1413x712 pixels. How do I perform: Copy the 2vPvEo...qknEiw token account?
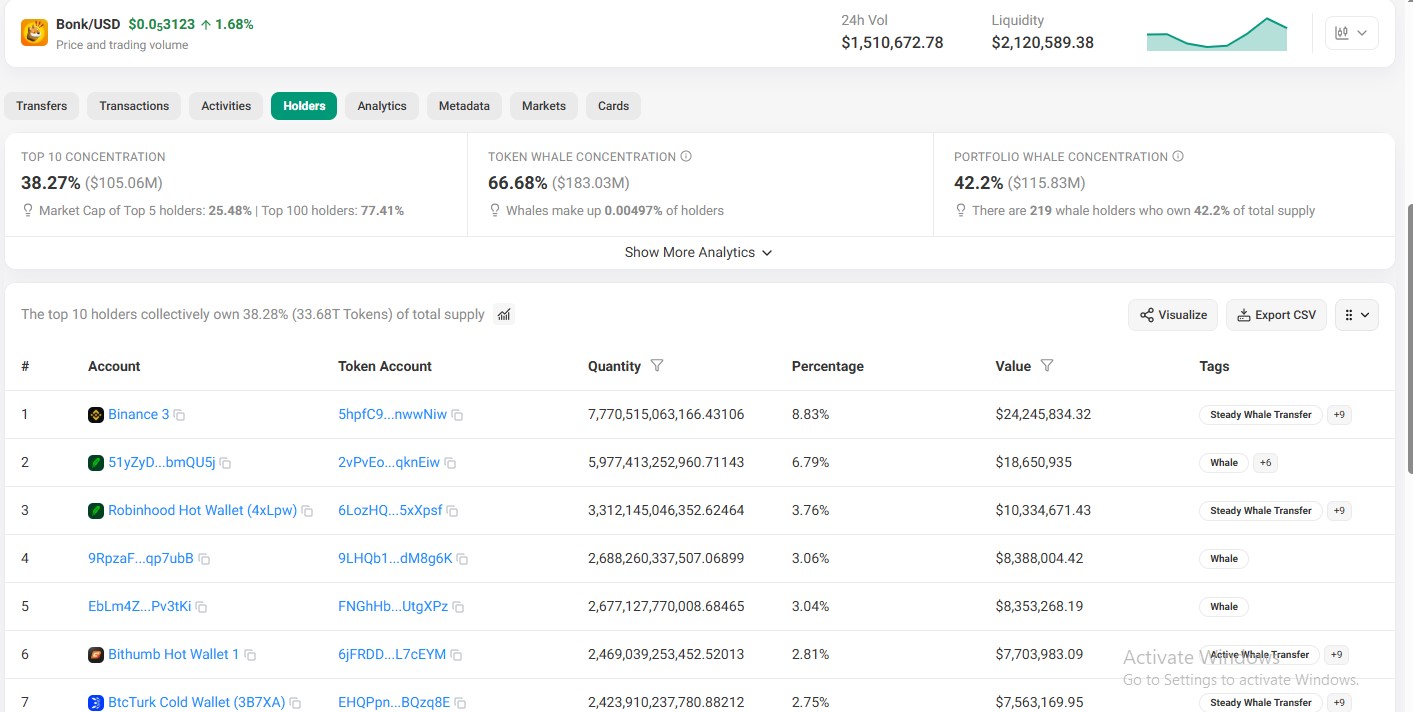click(x=450, y=463)
